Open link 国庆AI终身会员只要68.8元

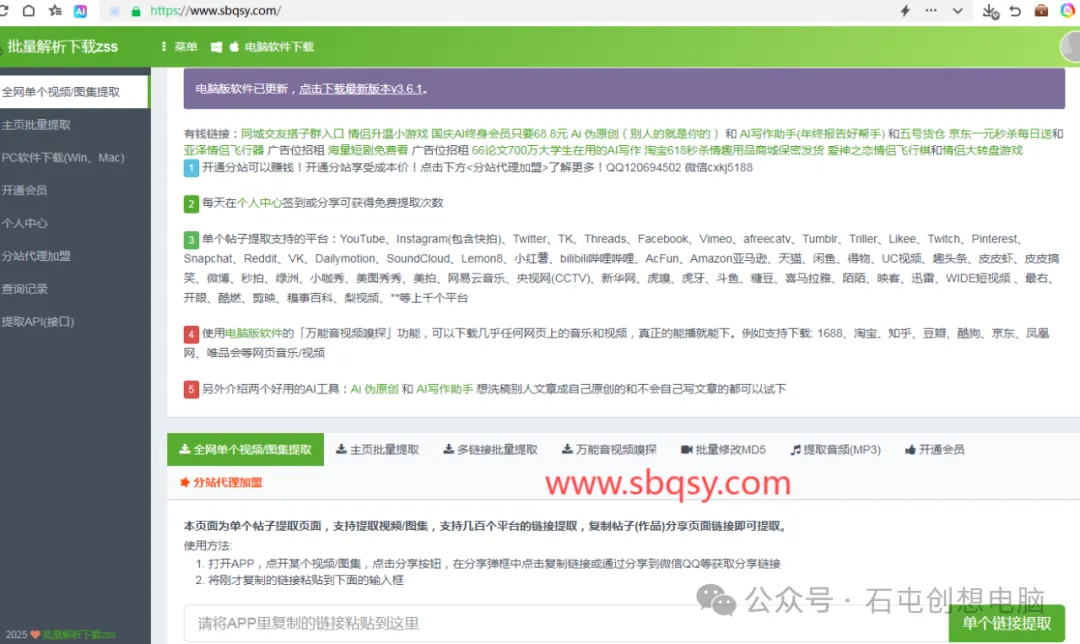[x=499, y=134]
